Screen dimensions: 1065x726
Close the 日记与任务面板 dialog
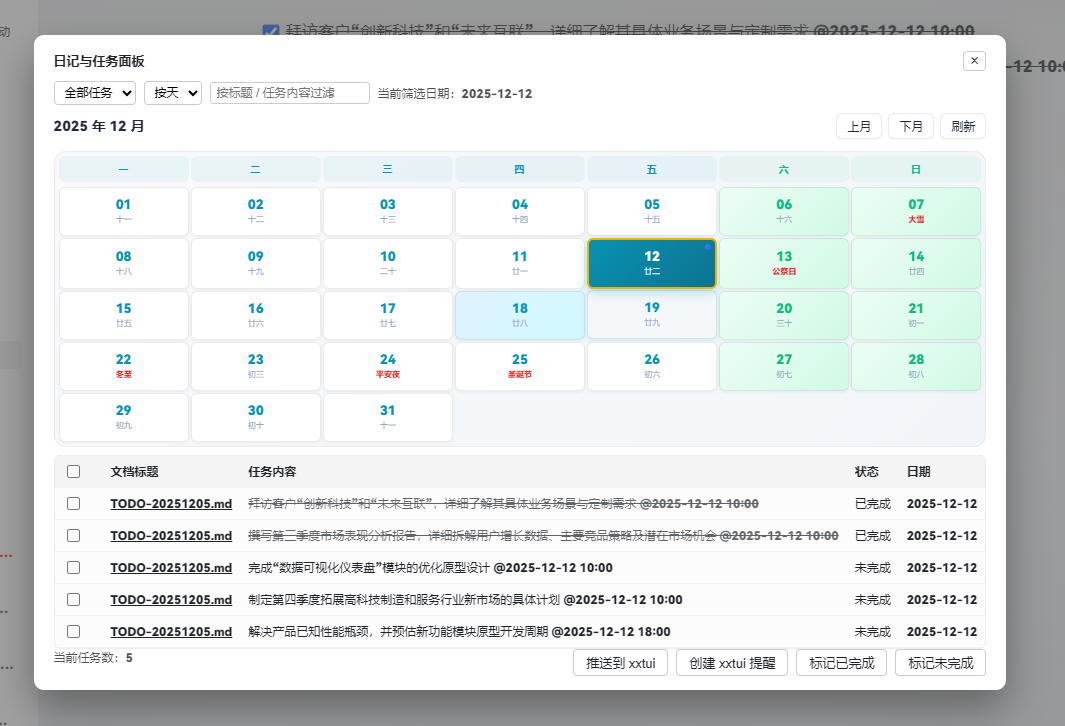click(x=974, y=61)
